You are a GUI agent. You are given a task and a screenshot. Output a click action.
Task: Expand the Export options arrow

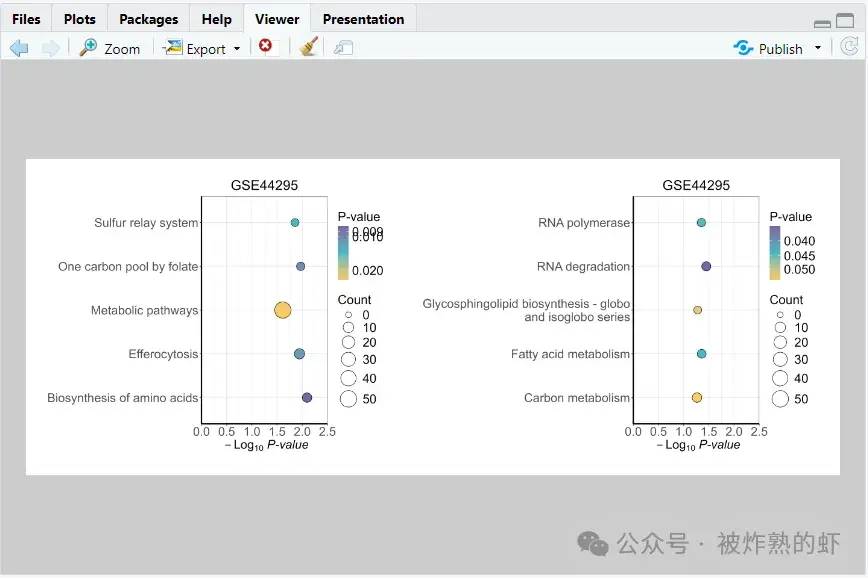[x=237, y=47]
